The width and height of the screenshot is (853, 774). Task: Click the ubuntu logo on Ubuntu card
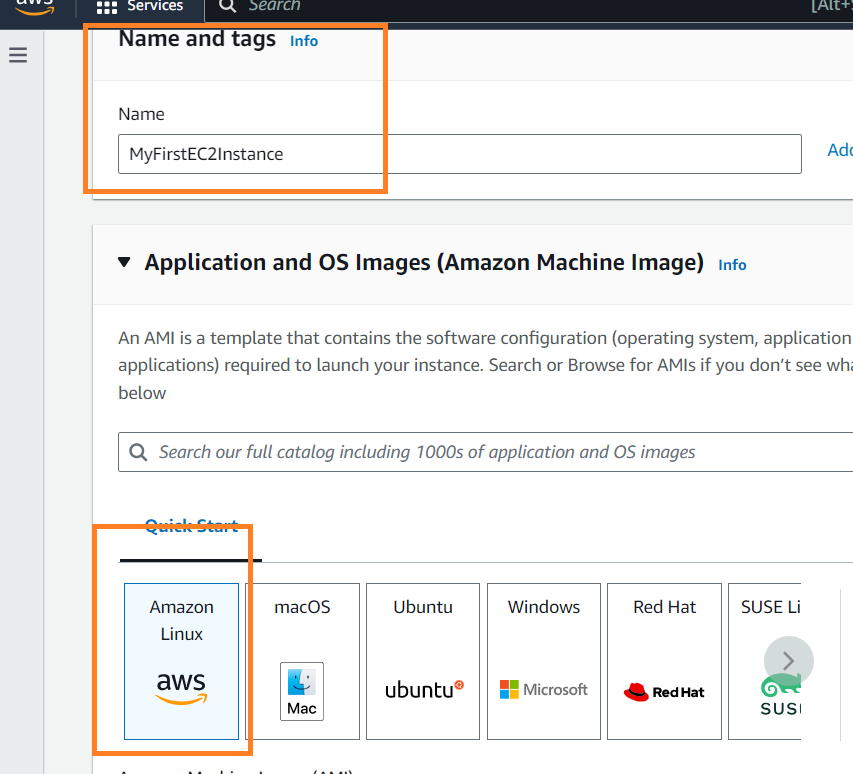[422, 689]
